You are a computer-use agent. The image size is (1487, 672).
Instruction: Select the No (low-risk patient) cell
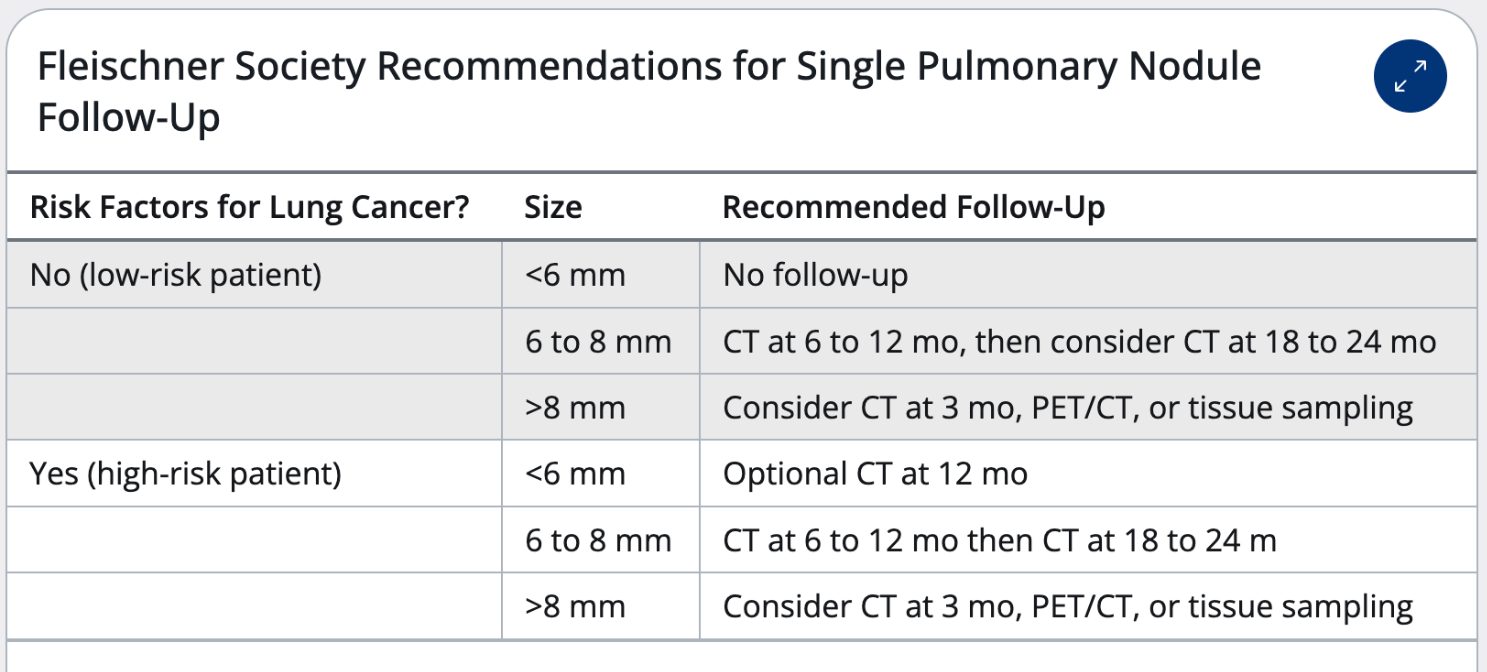[176, 274]
